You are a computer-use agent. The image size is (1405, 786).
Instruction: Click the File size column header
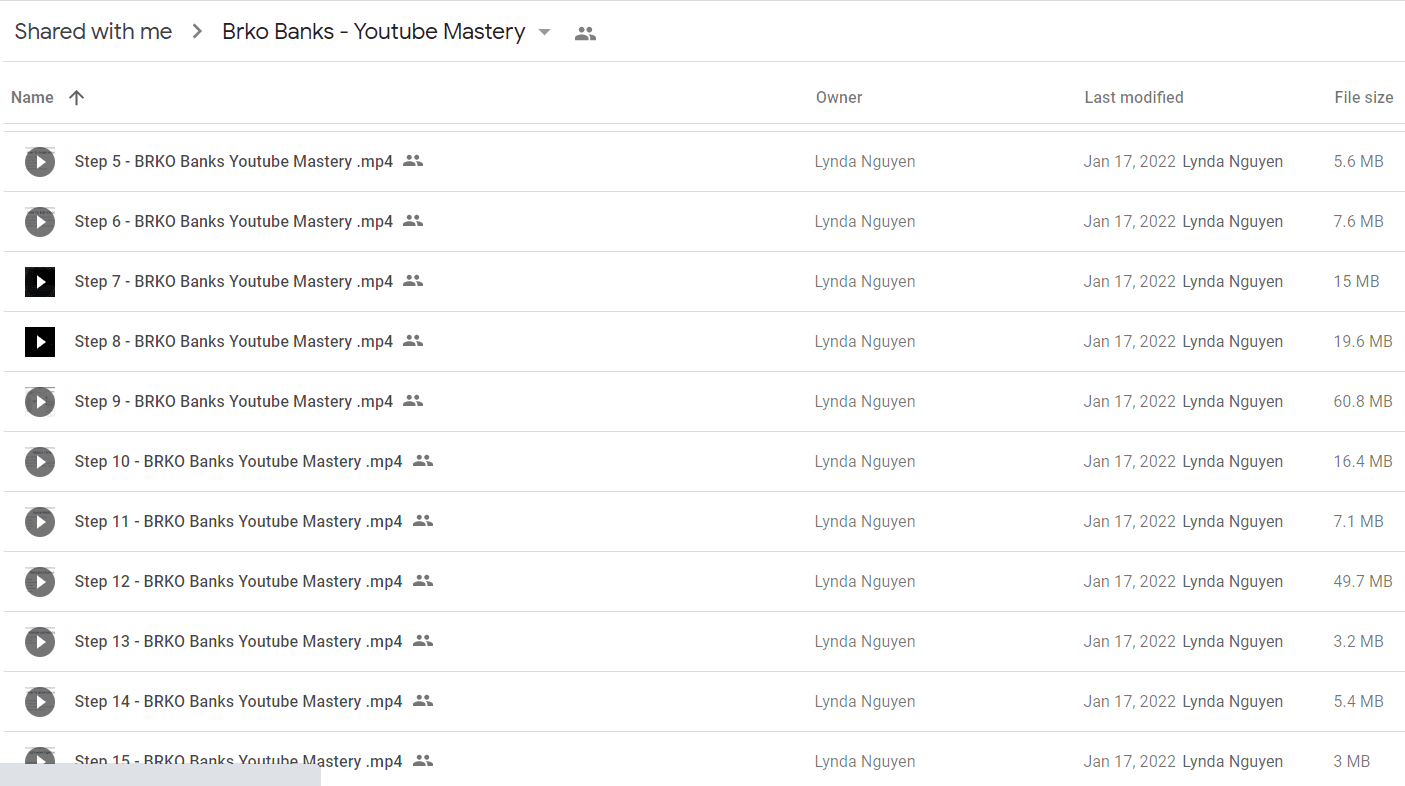point(1364,97)
